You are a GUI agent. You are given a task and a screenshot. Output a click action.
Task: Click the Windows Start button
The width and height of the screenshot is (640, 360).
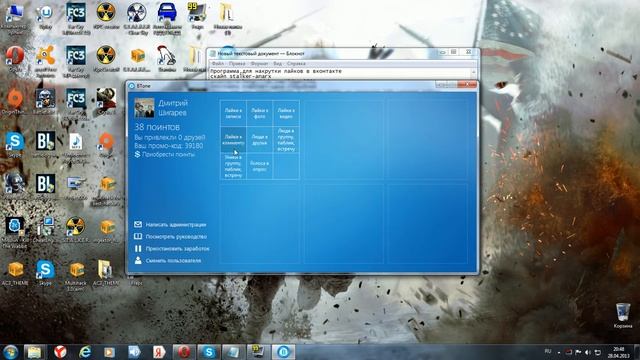coord(10,352)
